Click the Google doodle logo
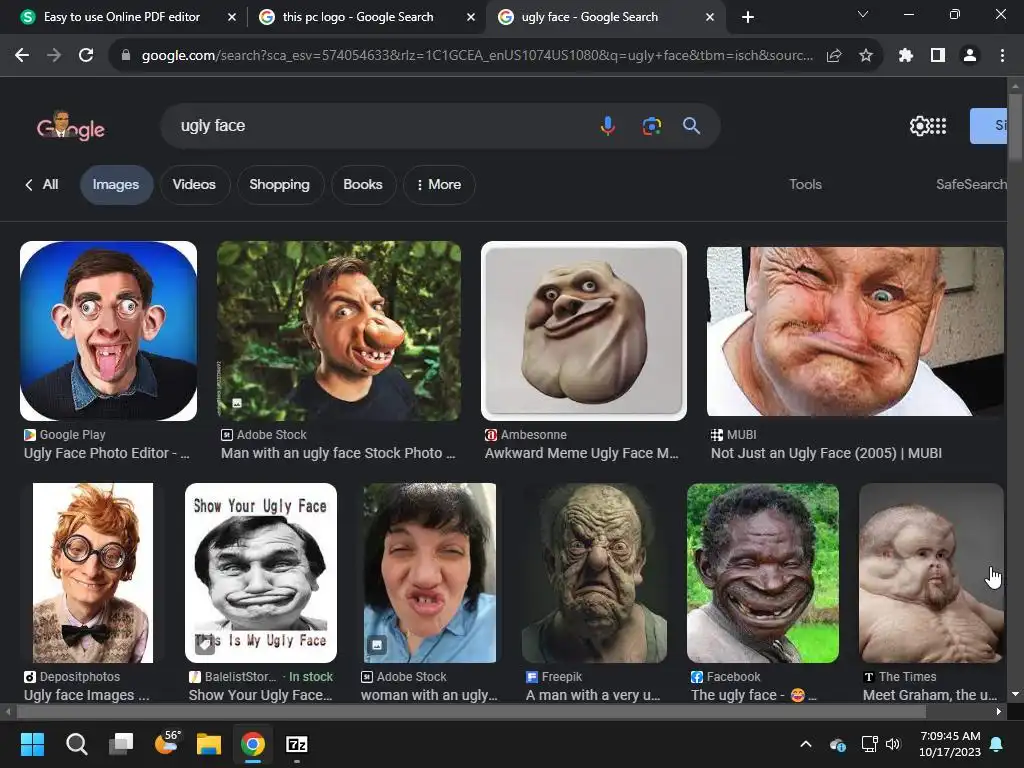This screenshot has width=1024, height=768. point(71,126)
